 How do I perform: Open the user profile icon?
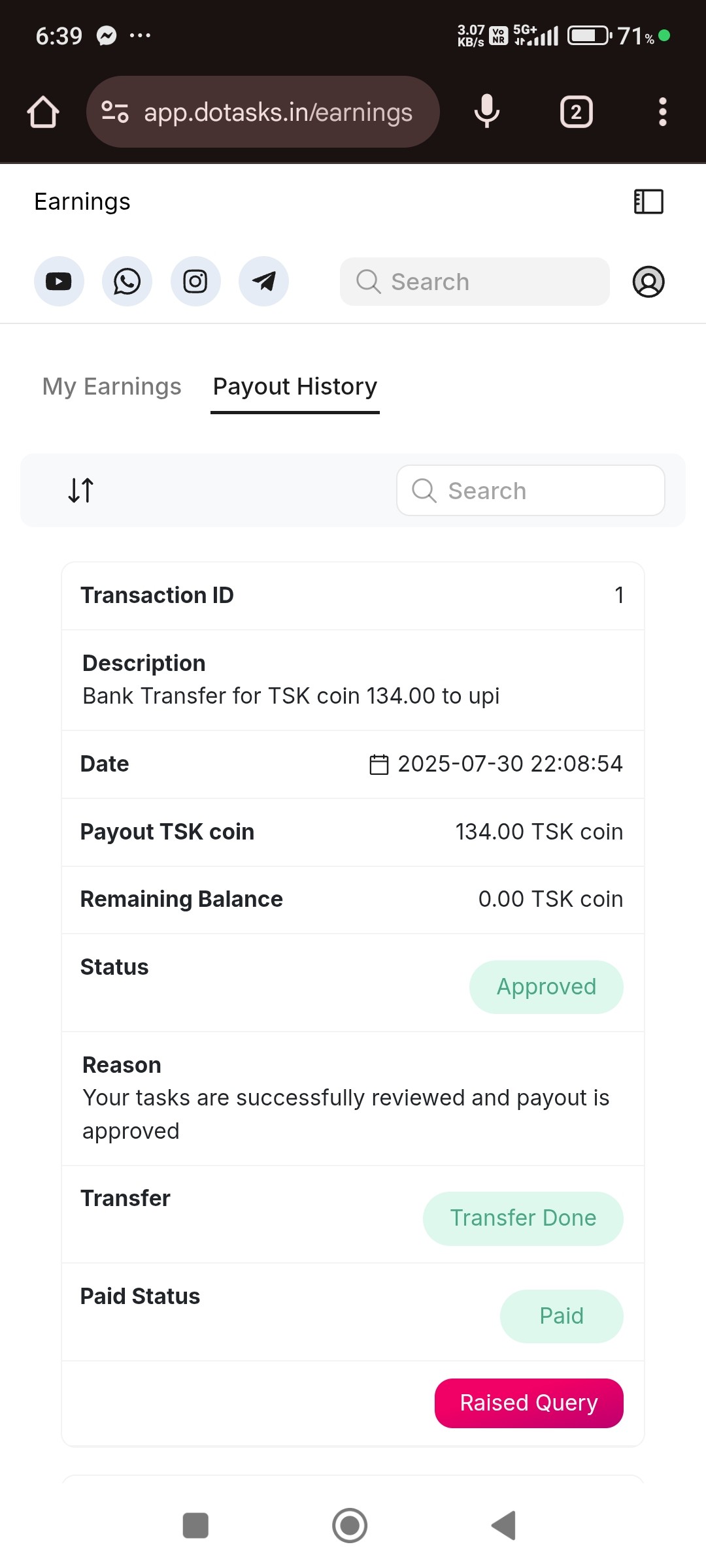coord(648,282)
